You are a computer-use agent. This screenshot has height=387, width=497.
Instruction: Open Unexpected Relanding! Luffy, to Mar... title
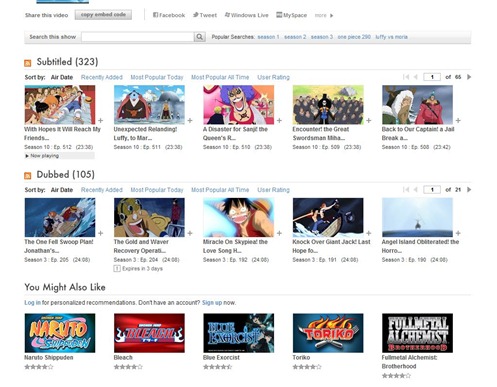coord(145,133)
